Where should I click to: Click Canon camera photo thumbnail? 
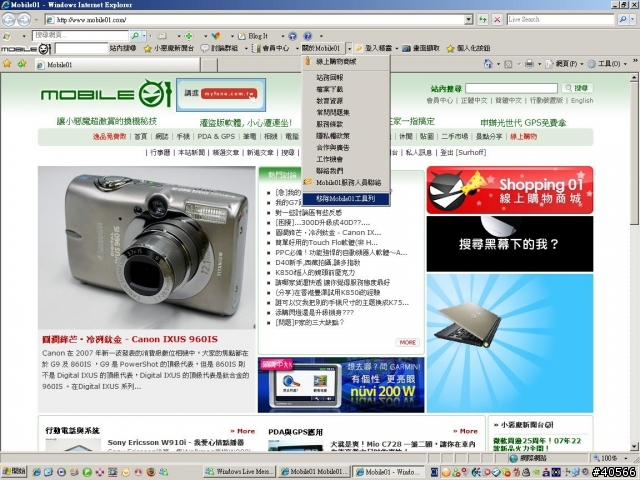(x=147, y=247)
